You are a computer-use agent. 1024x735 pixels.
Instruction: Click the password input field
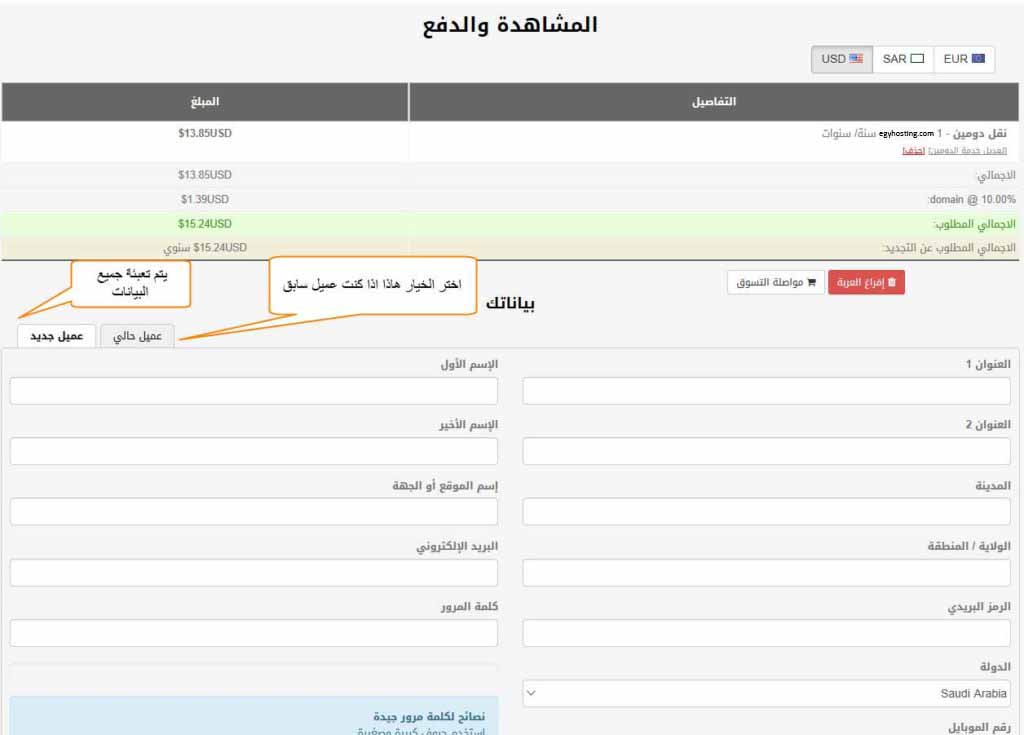pyautogui.click(x=254, y=633)
